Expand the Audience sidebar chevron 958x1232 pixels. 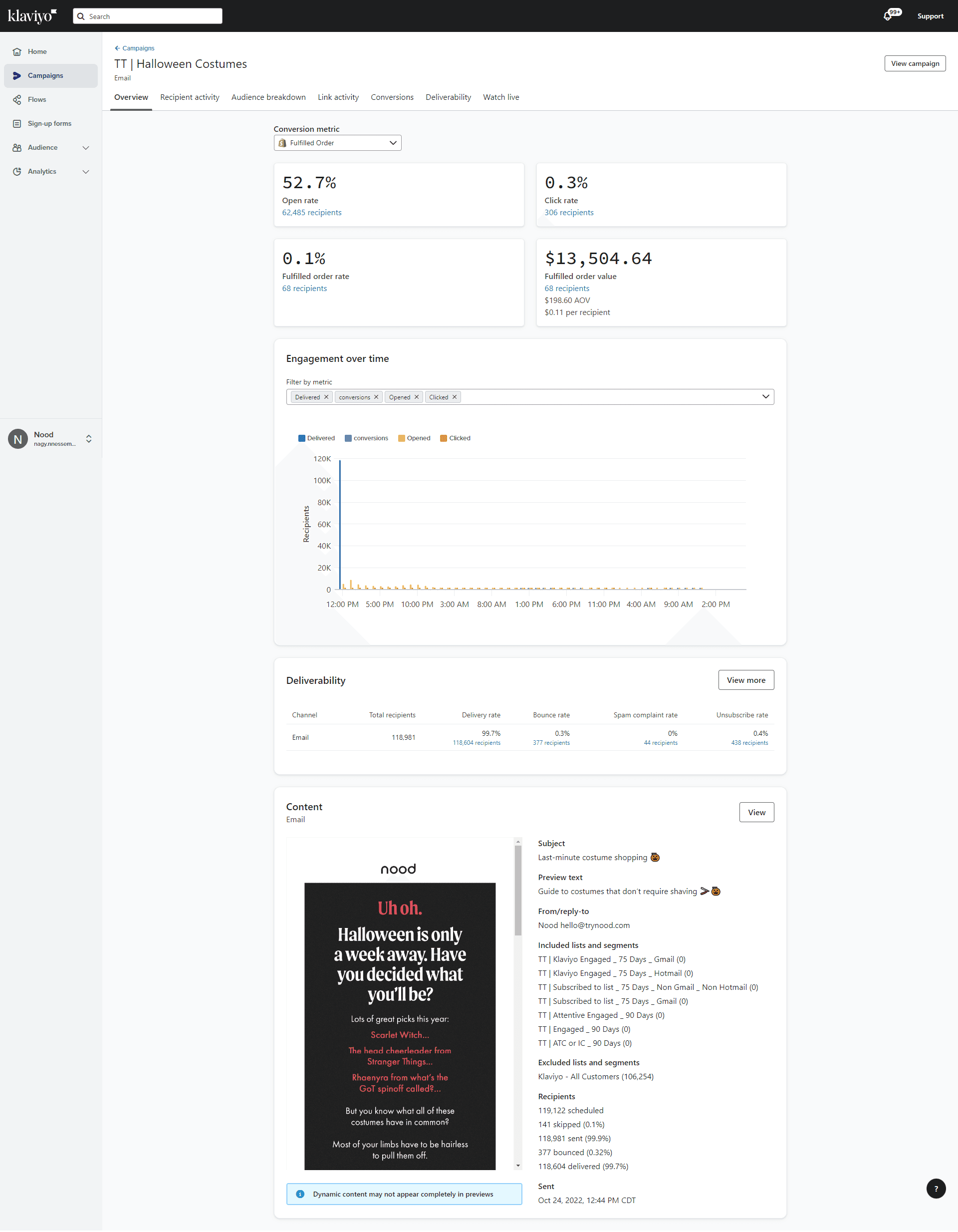click(x=86, y=148)
